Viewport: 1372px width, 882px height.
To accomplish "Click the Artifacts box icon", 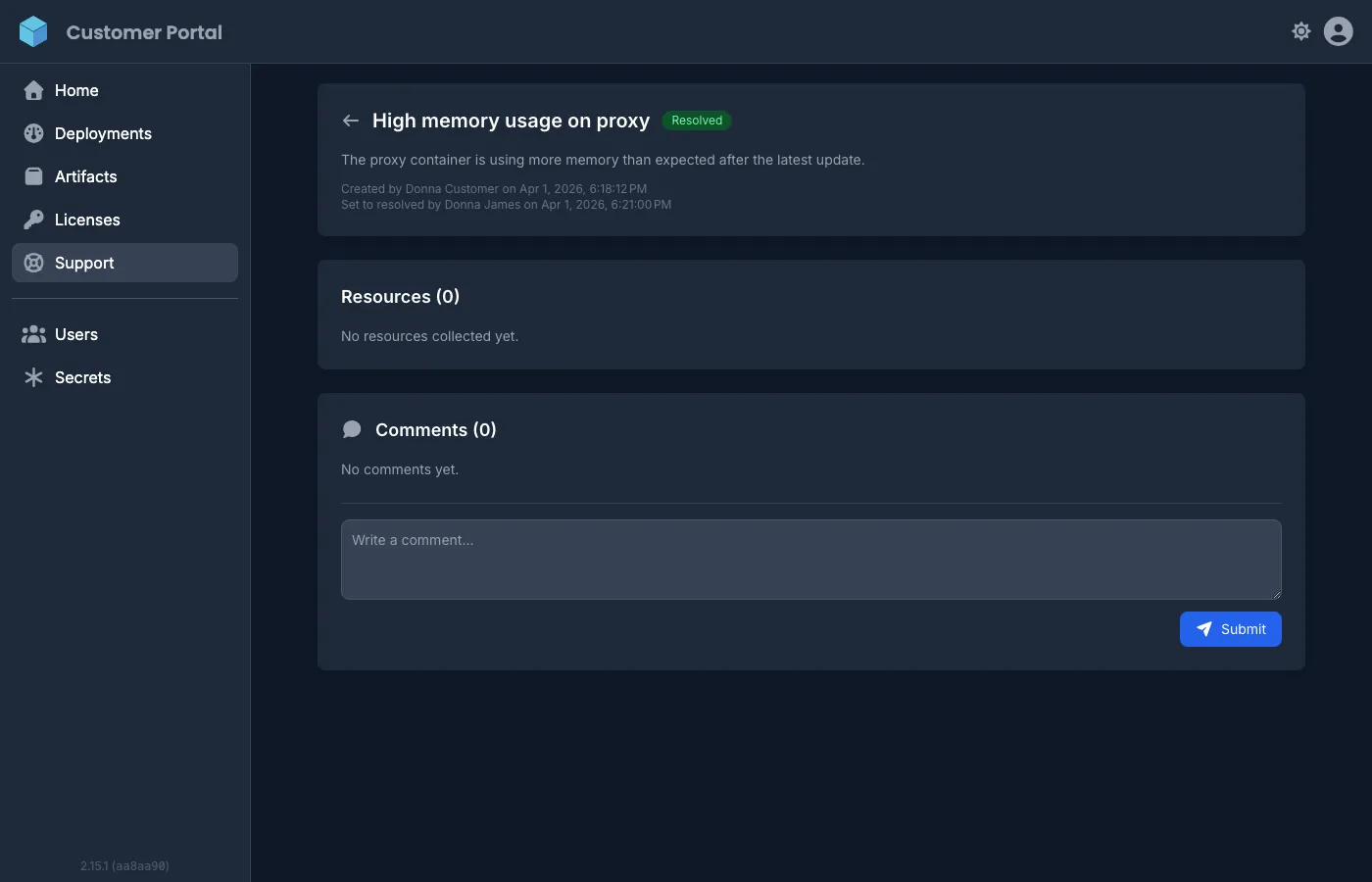I will pos(33,176).
